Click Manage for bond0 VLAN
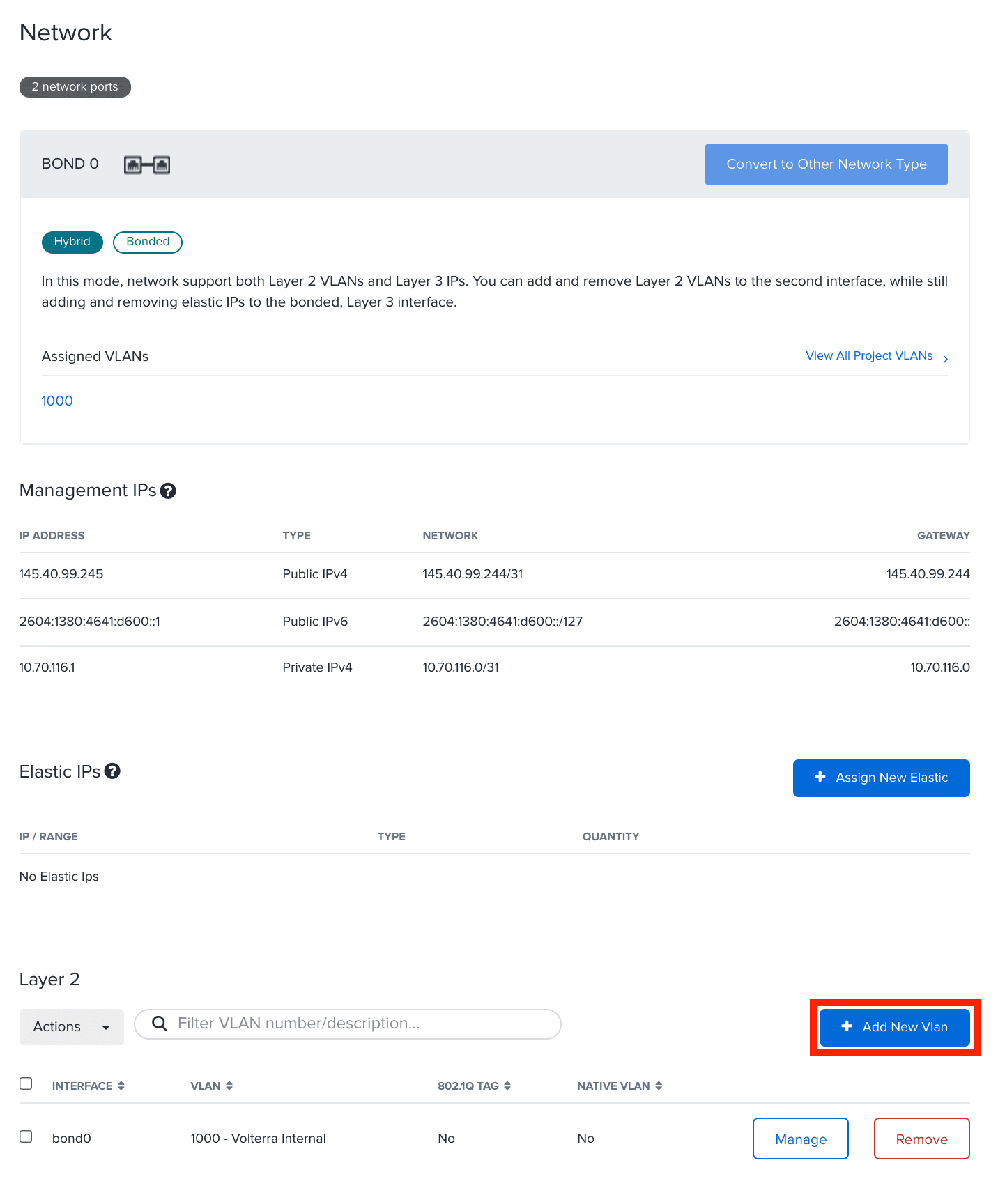This screenshot has width=998, height=1204. pos(801,1139)
